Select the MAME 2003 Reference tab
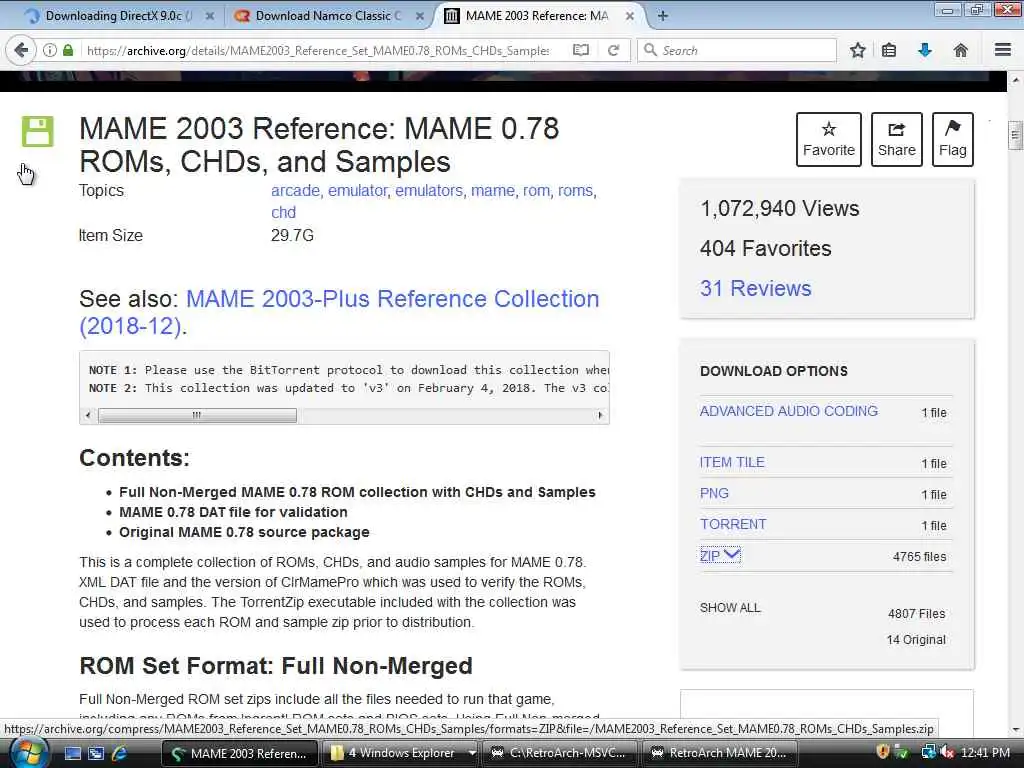Screen dimensions: 1024x768 point(536,16)
